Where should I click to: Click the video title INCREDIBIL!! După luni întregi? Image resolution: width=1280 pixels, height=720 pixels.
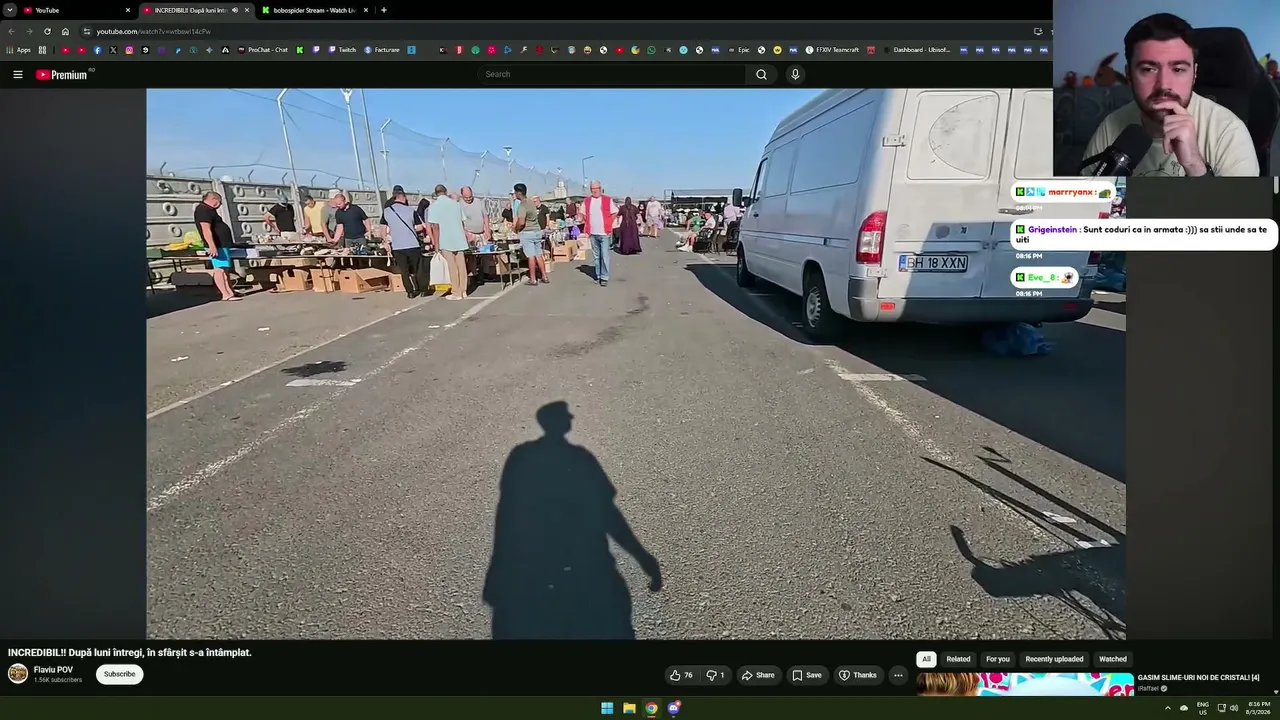coord(130,652)
